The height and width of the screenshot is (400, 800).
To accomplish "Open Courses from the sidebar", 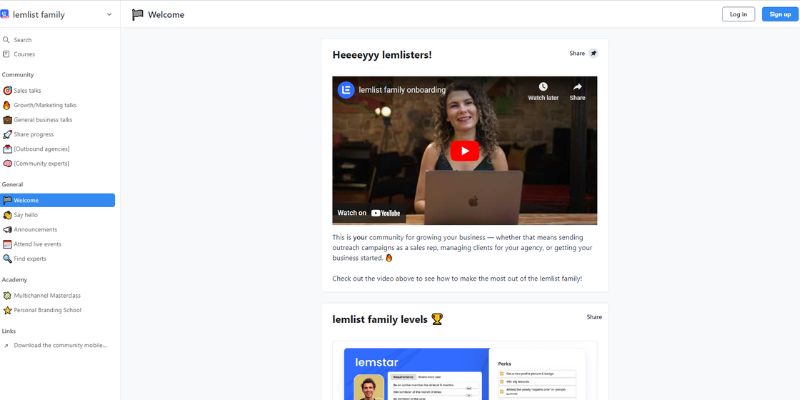I will coord(24,54).
